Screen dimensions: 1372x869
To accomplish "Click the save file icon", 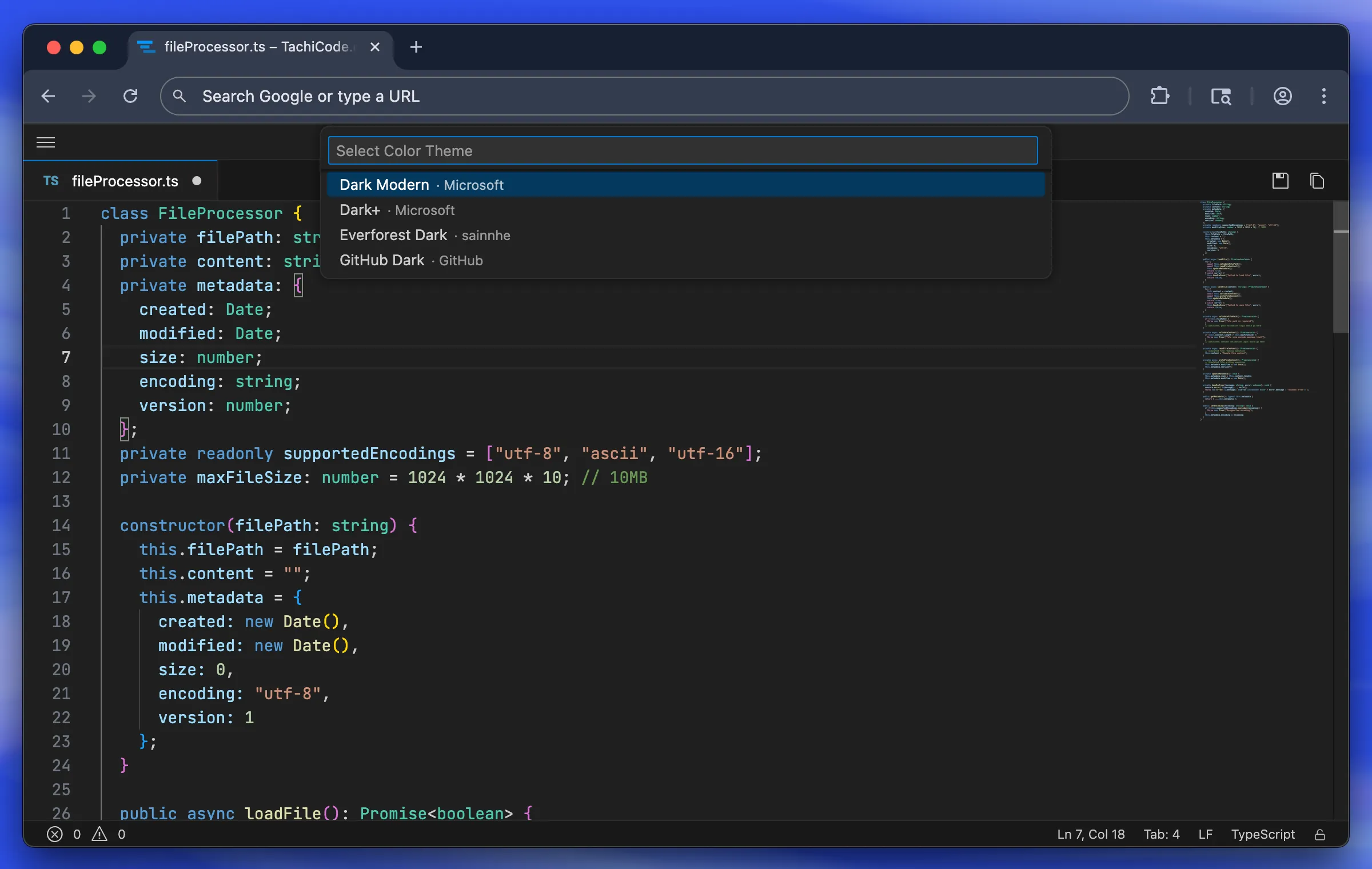I will (x=1281, y=181).
